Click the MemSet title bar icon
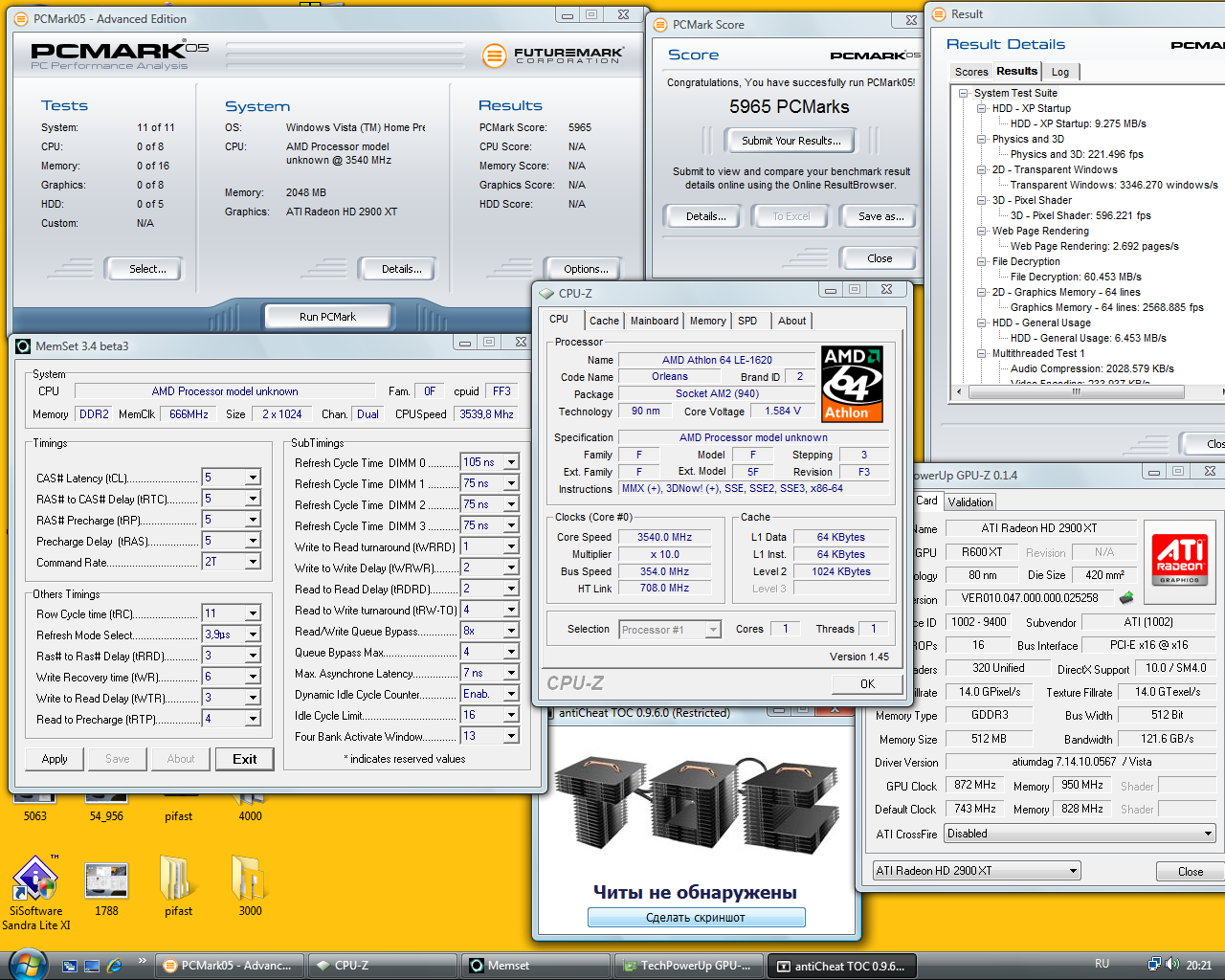 pos(23,345)
